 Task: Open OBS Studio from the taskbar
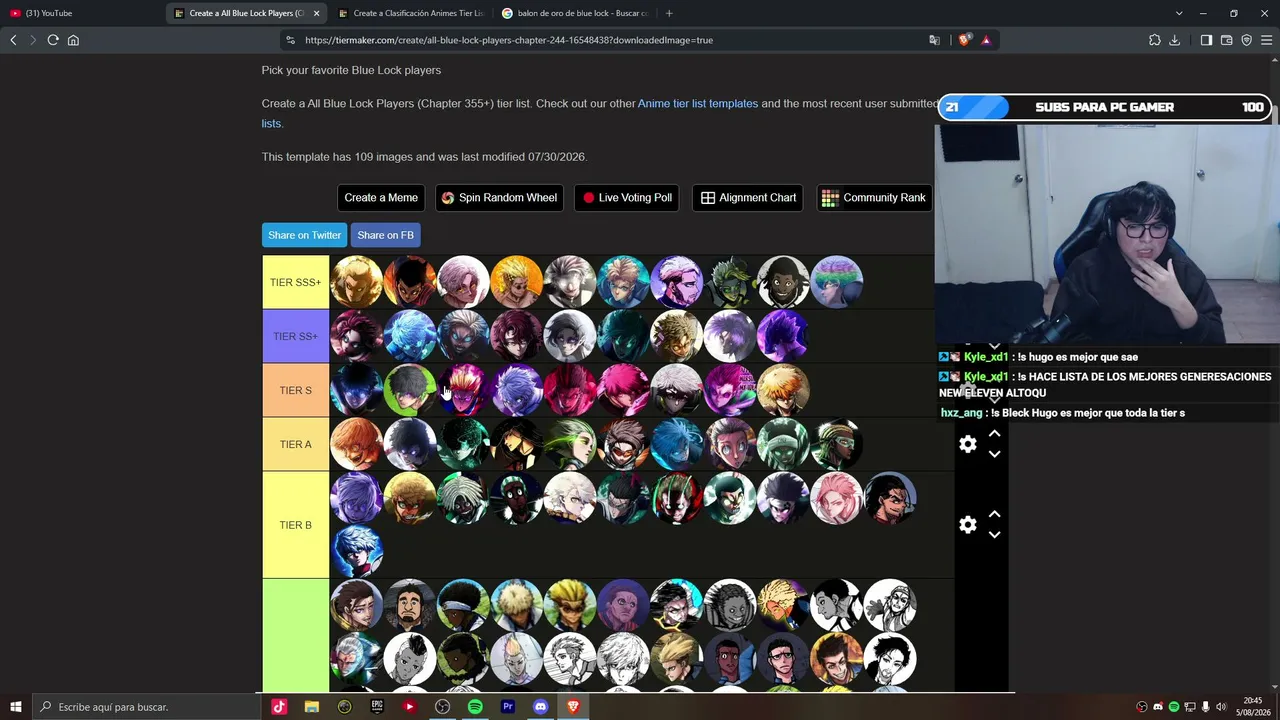(x=442, y=707)
